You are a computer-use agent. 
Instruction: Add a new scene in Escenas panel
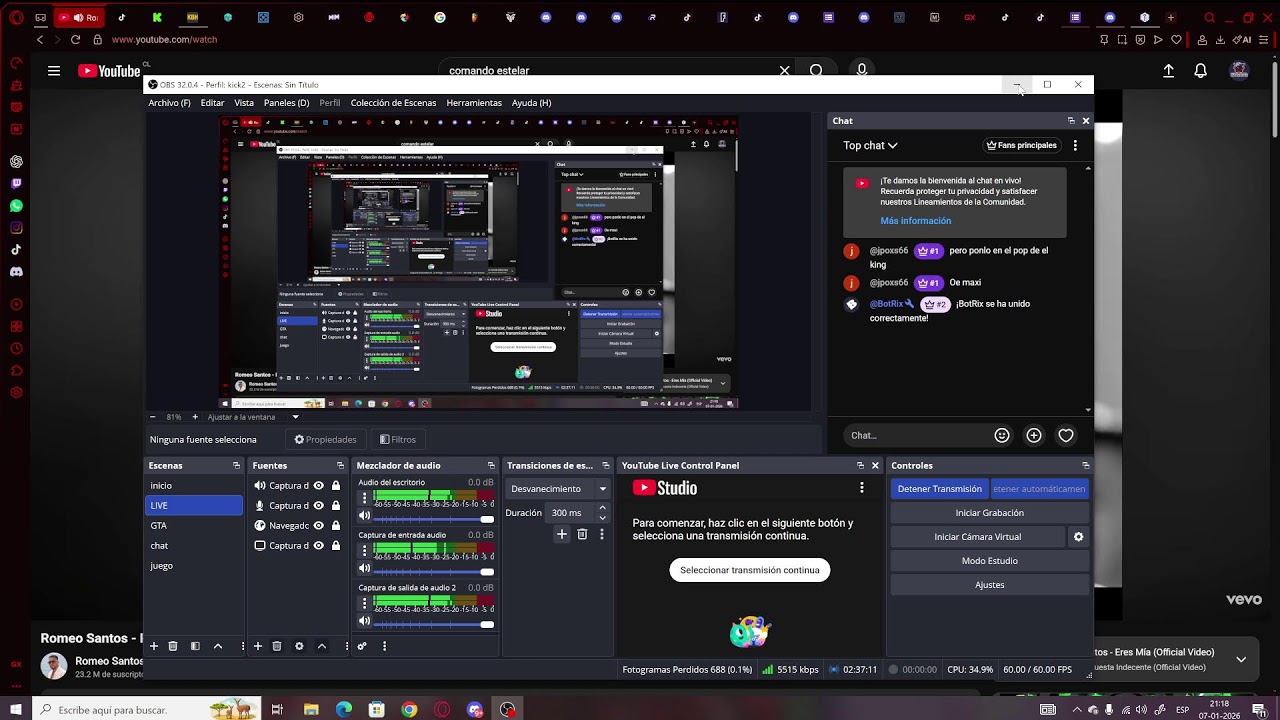pos(154,646)
